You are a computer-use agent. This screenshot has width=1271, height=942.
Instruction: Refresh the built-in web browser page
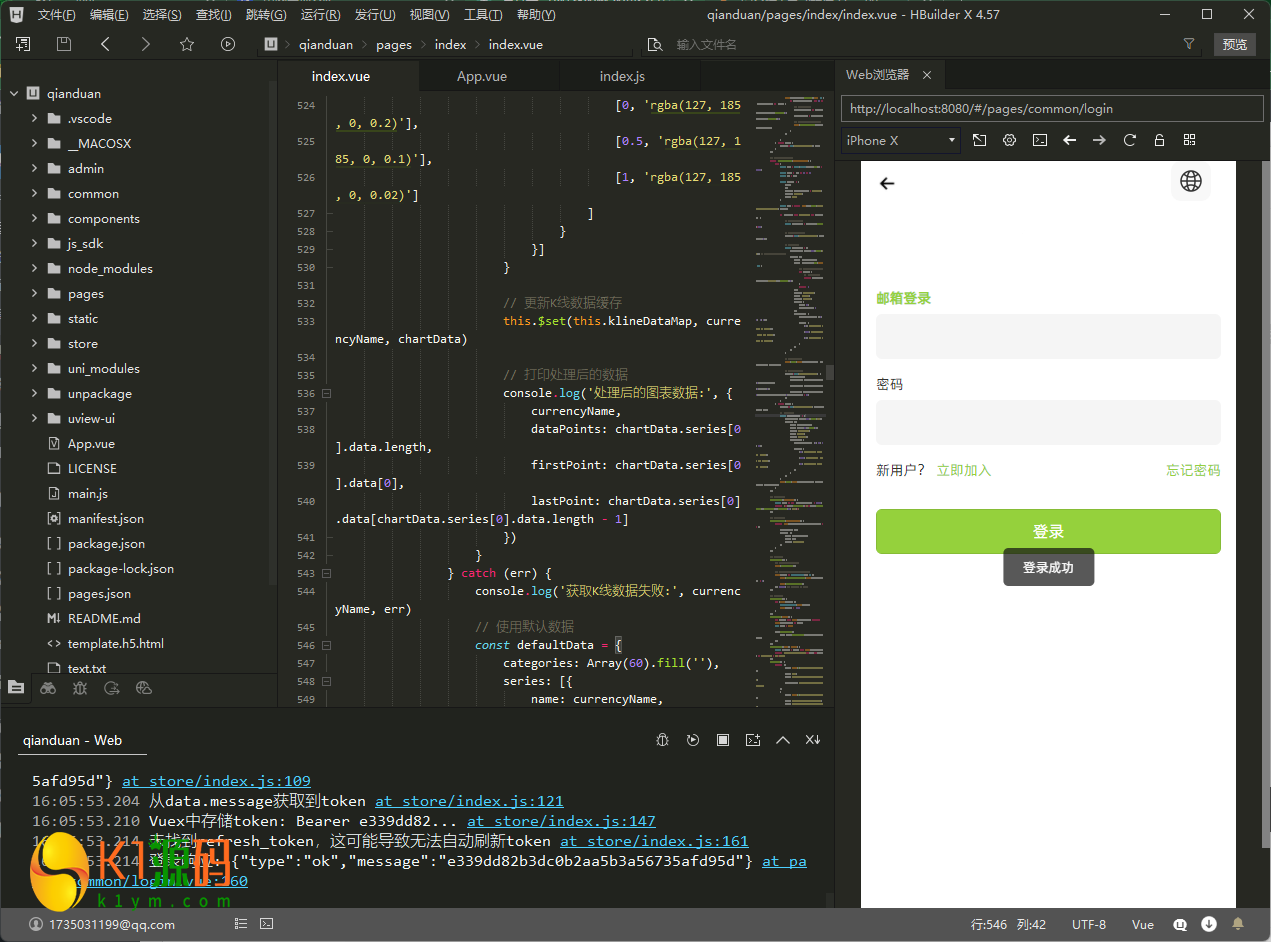(1130, 140)
